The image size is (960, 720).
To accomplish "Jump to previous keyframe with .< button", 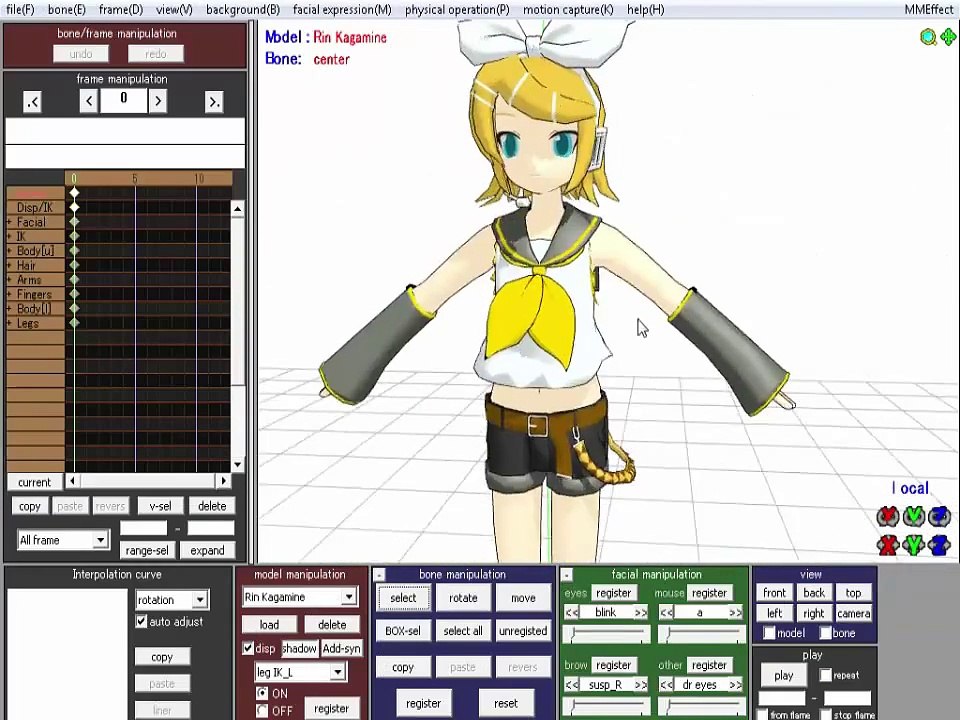I will point(32,102).
